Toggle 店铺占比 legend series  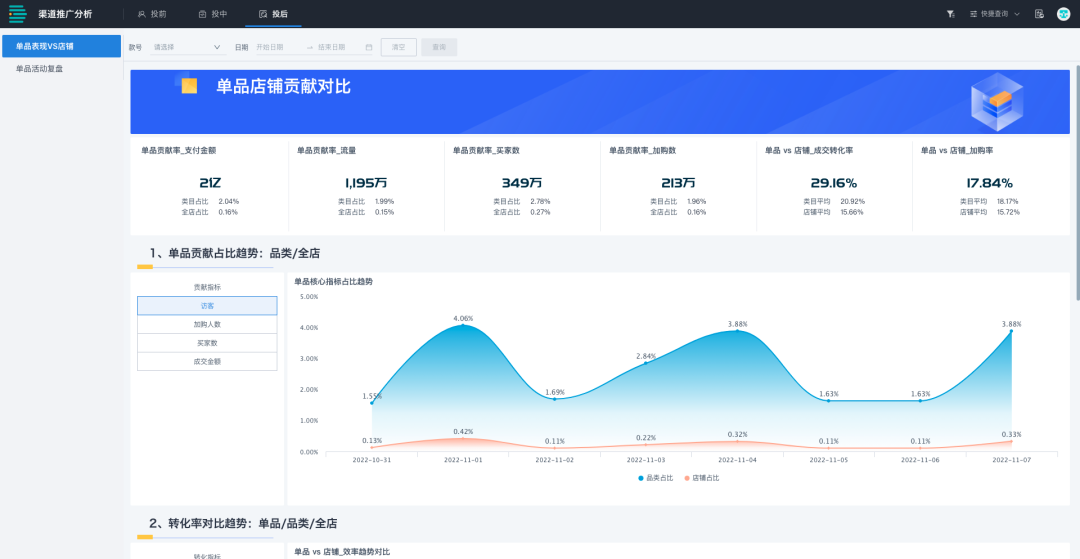click(x=702, y=478)
